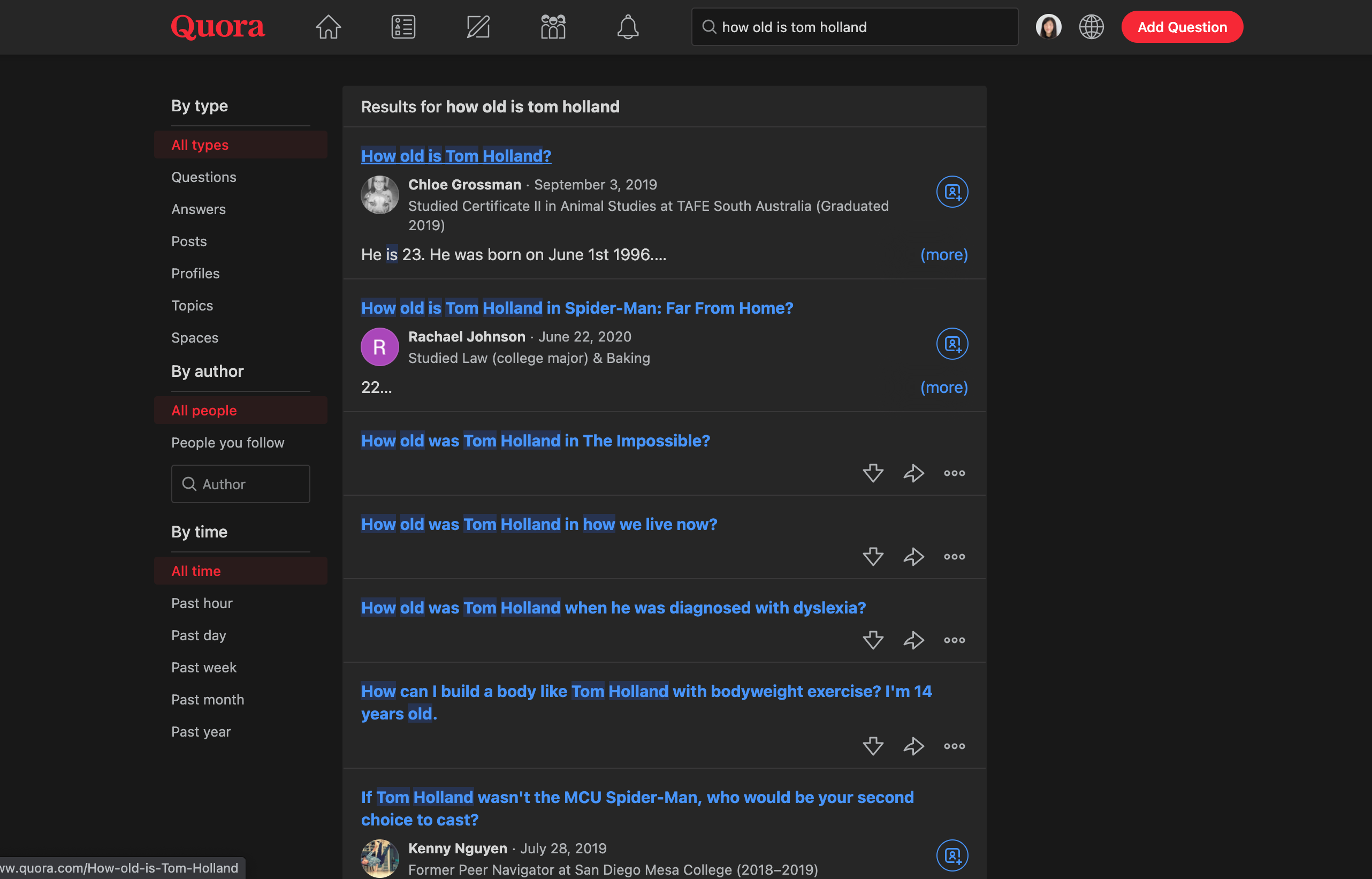Open the 'How old is Tom Holland?' question
The height and width of the screenshot is (879, 1372).
456,155
